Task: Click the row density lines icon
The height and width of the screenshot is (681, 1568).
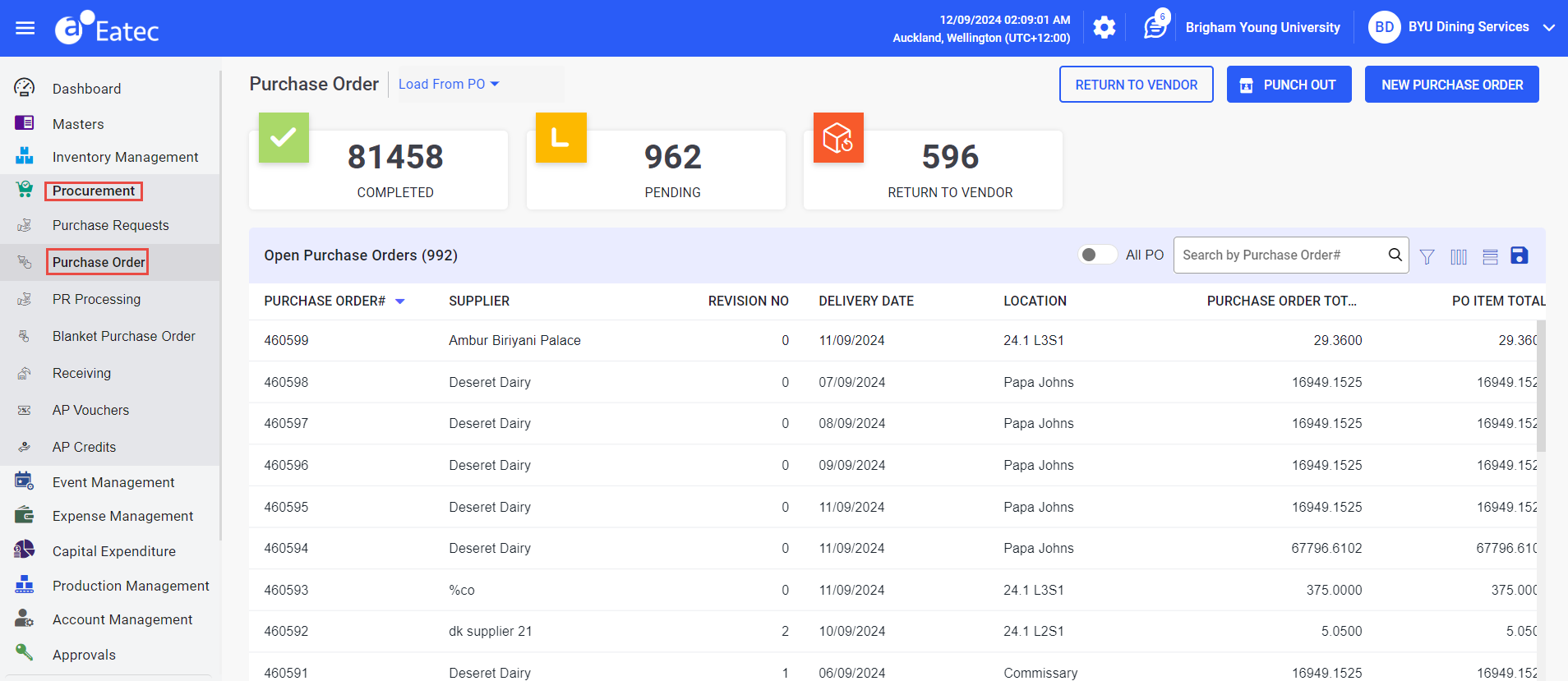Action: coord(1490,256)
